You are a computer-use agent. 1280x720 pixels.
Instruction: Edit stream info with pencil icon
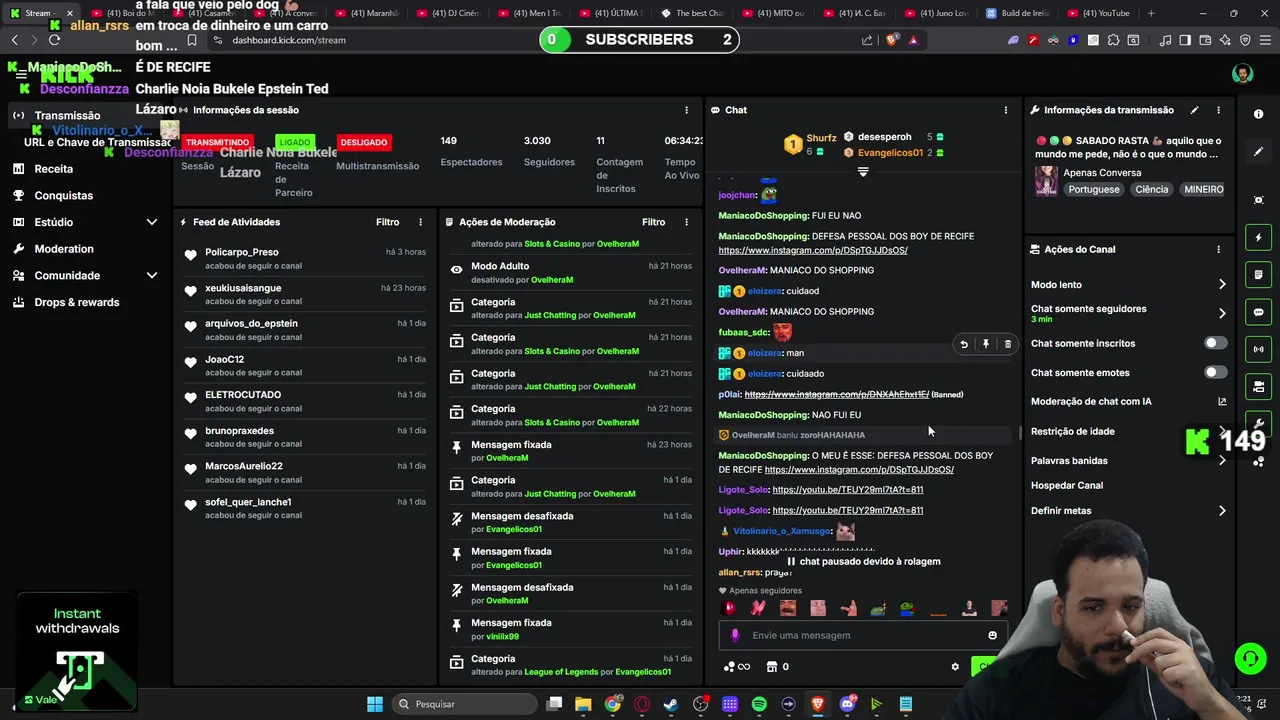[x=1194, y=110]
